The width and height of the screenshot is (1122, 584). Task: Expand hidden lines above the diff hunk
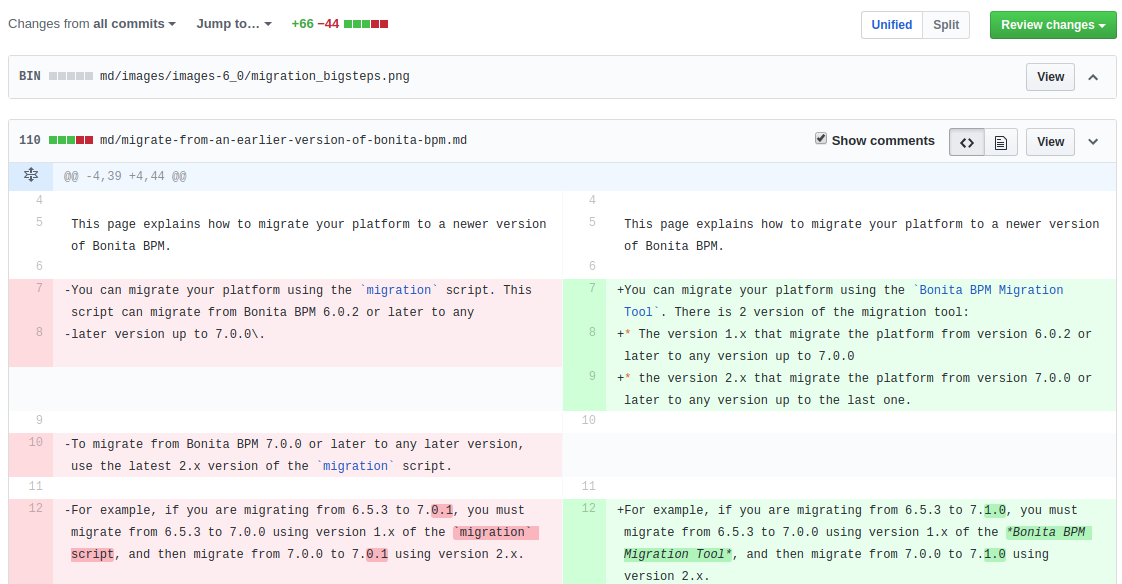(x=31, y=175)
